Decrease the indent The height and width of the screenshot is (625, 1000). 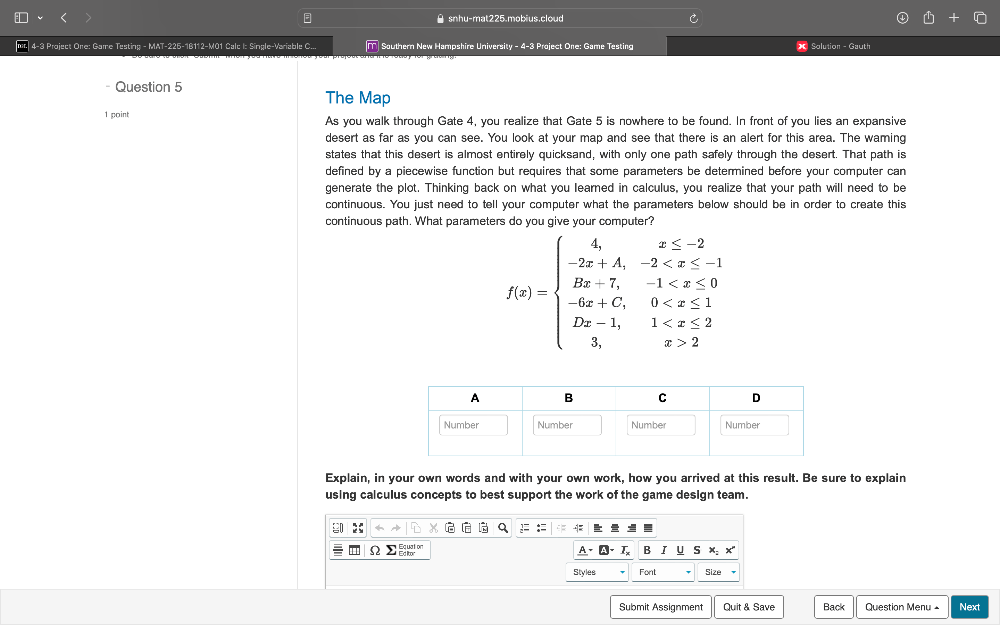tap(562, 528)
